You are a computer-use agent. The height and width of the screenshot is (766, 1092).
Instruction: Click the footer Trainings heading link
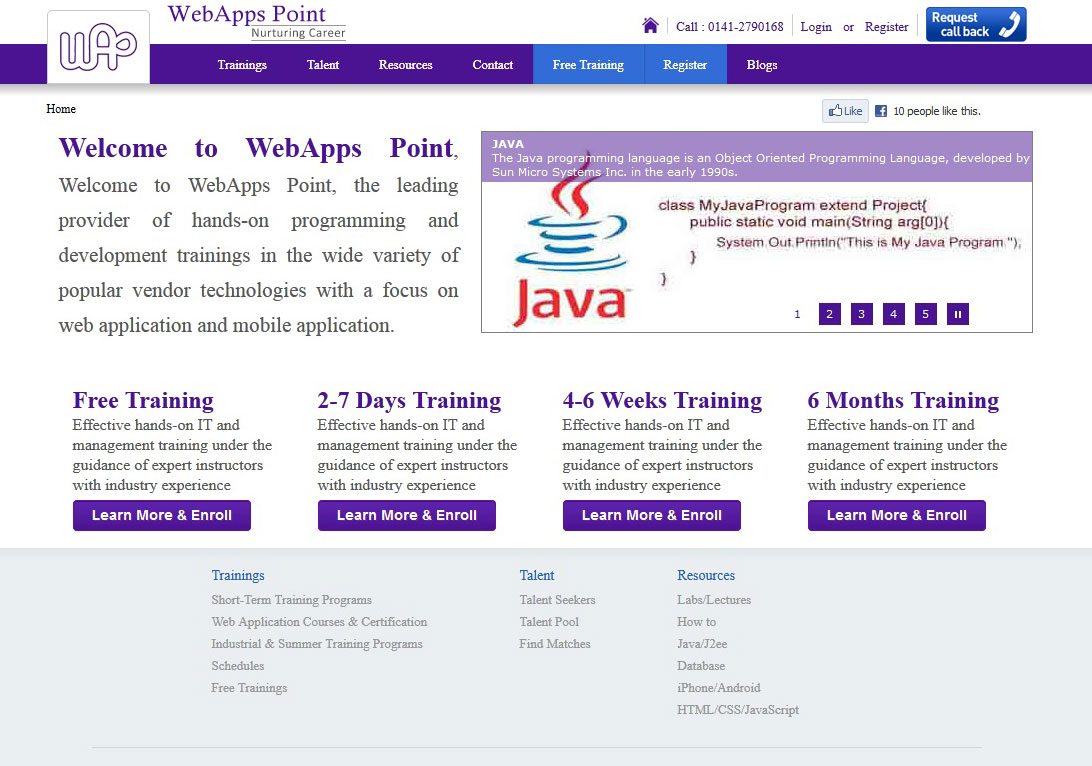coord(238,575)
